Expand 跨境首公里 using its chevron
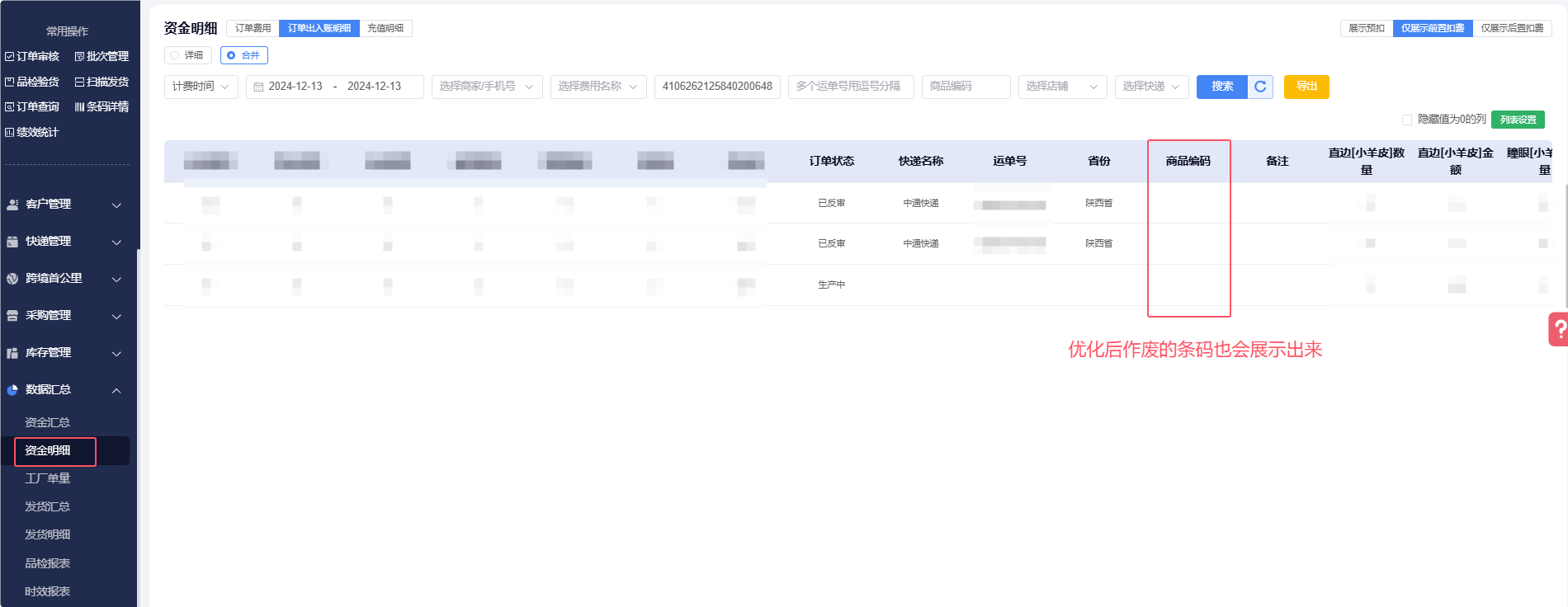This screenshot has height=607, width=1568. (x=116, y=280)
